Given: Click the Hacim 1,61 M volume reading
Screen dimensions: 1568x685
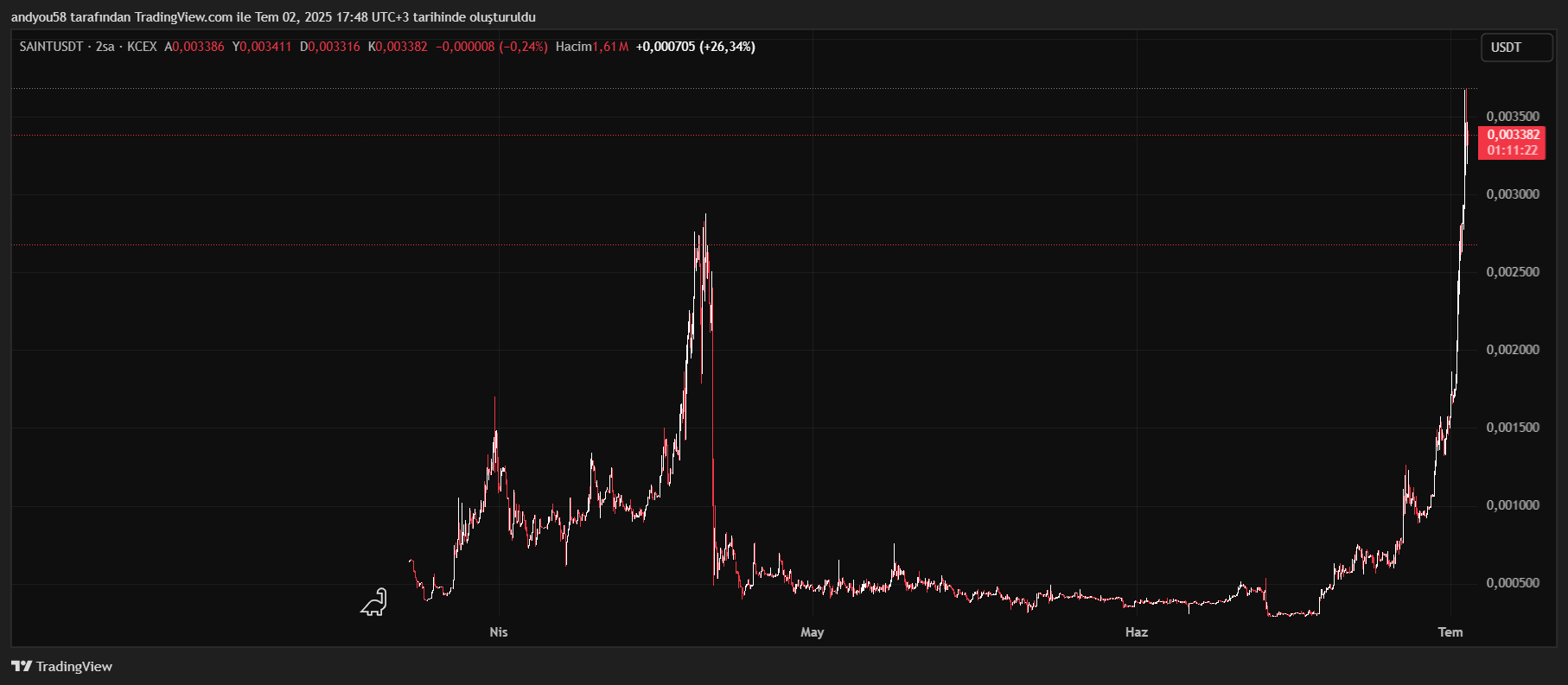Looking at the screenshot, I should (592, 47).
